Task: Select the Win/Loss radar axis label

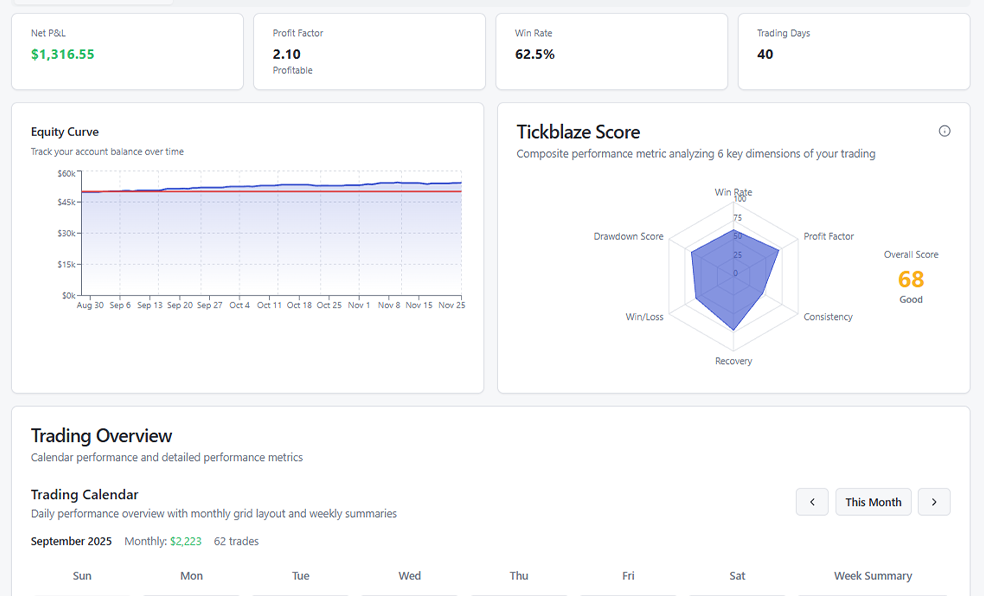Action: 644,317
